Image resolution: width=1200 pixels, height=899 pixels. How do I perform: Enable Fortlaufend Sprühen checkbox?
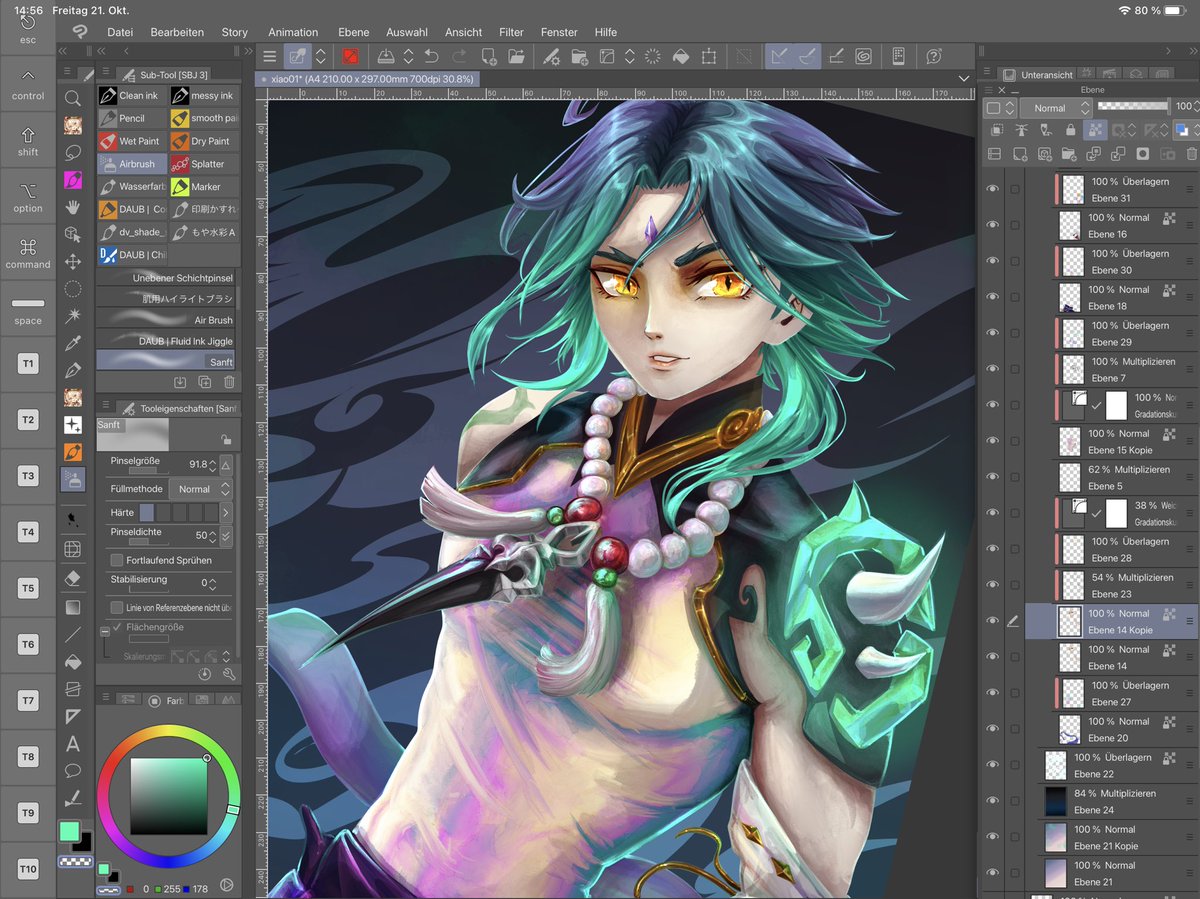pyautogui.click(x=117, y=560)
